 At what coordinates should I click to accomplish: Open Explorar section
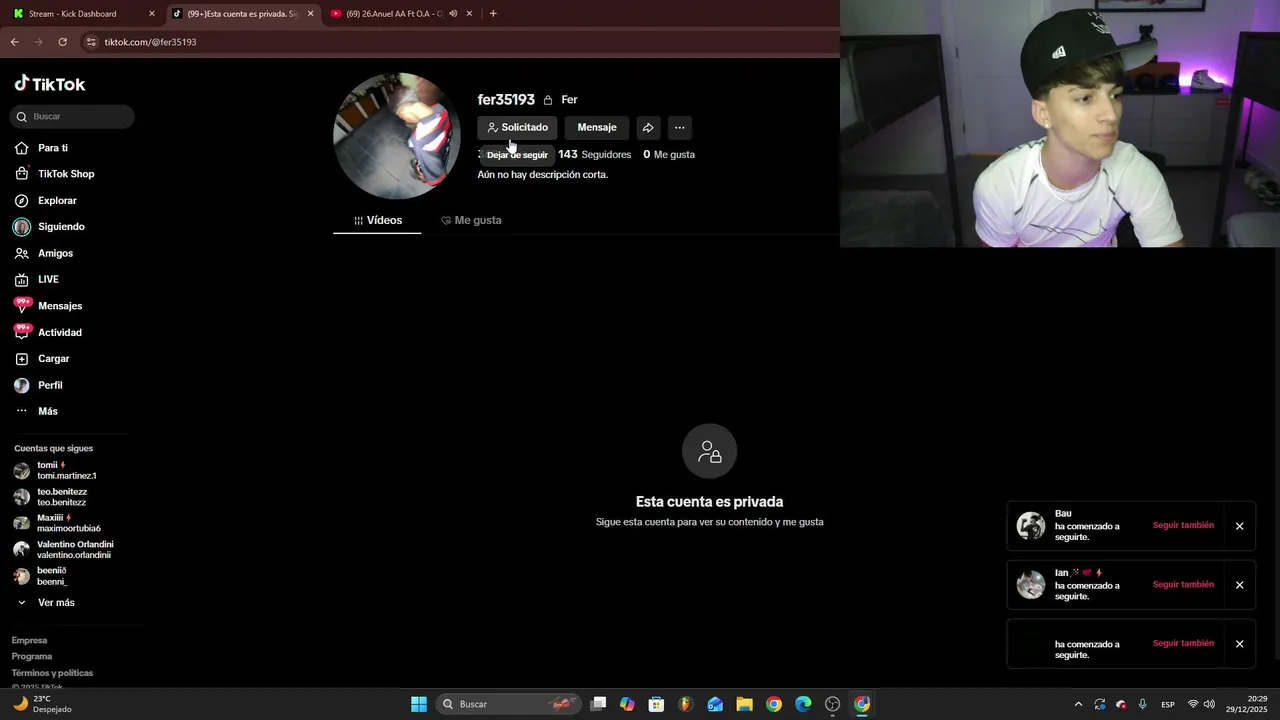coord(57,201)
